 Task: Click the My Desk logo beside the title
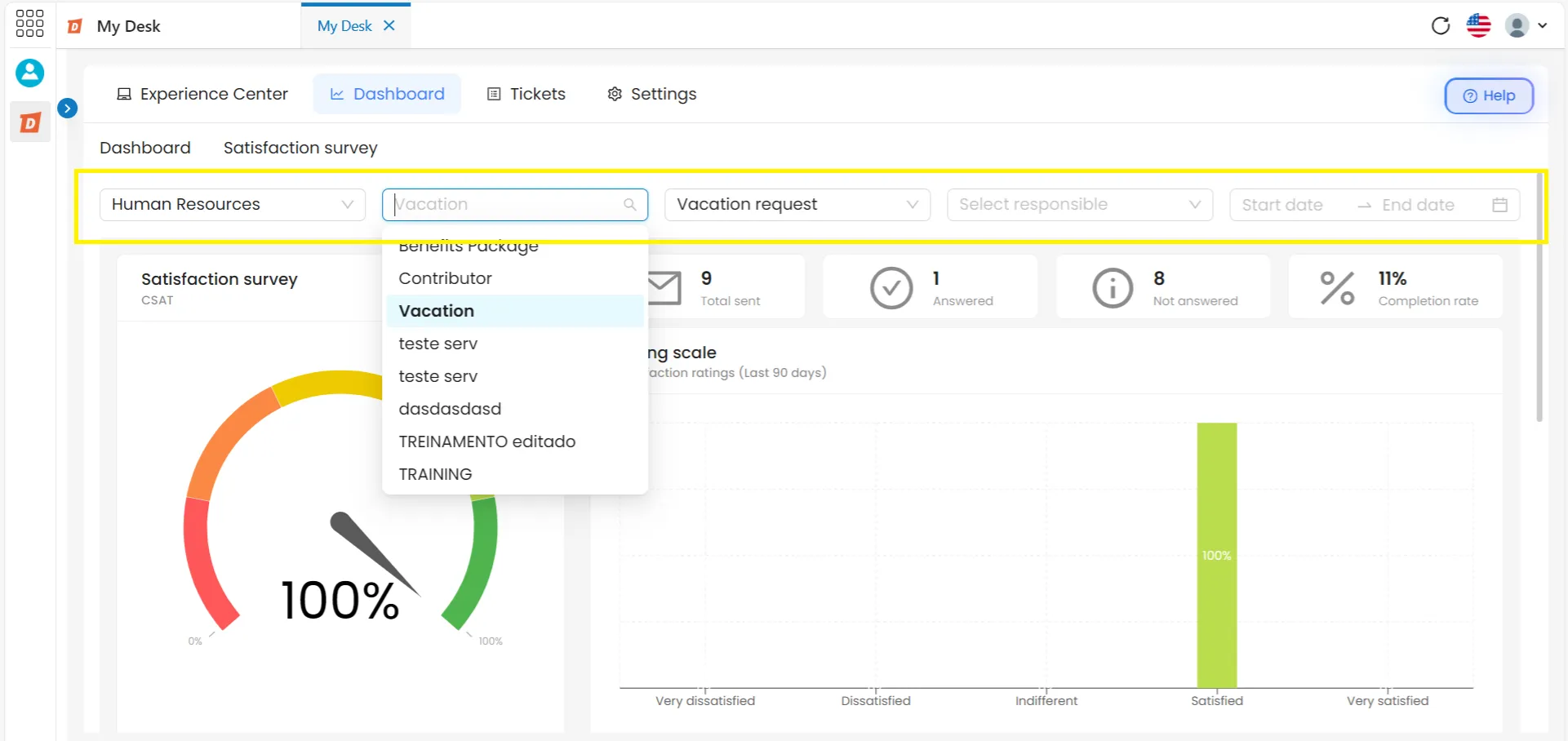tap(75, 26)
